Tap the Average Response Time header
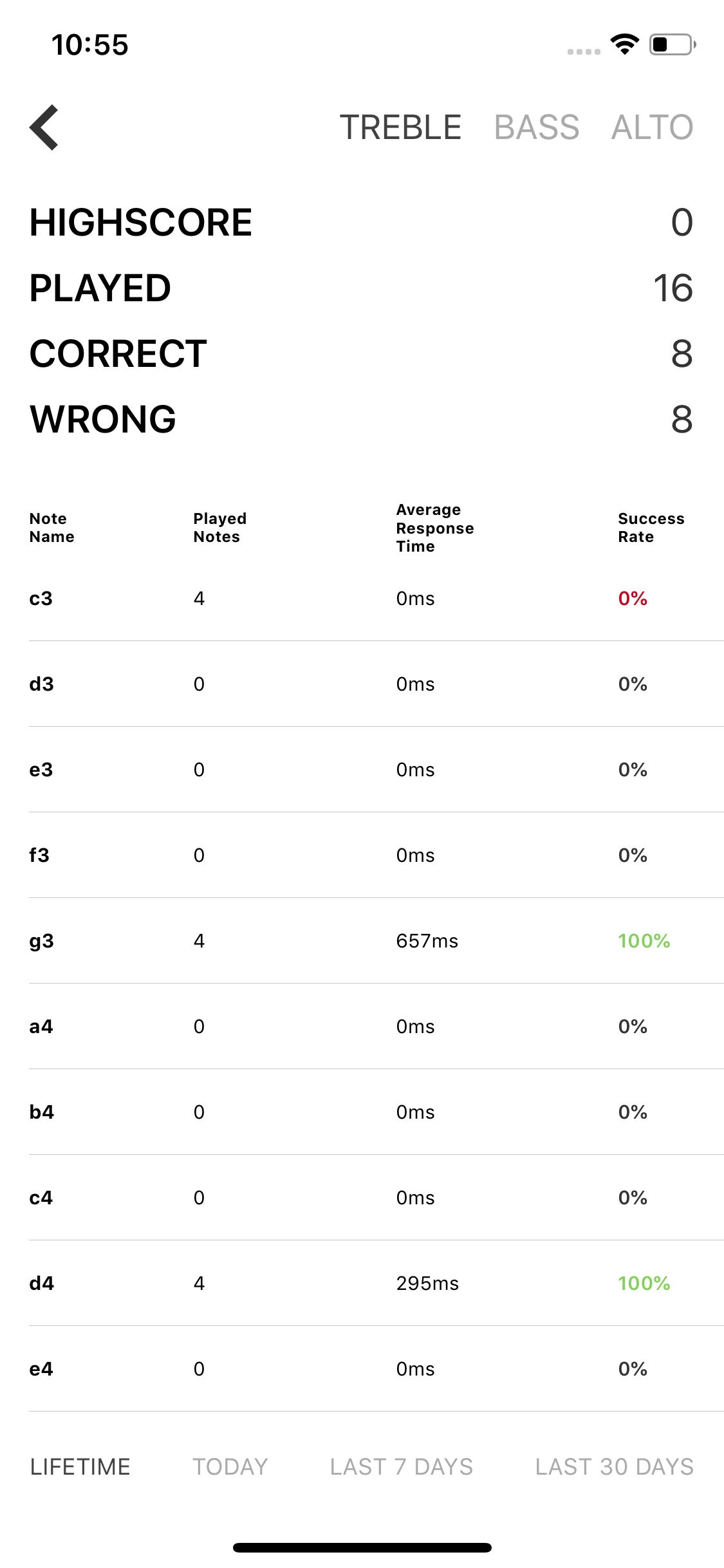Screen dimensions: 724x1568 (x=435, y=528)
